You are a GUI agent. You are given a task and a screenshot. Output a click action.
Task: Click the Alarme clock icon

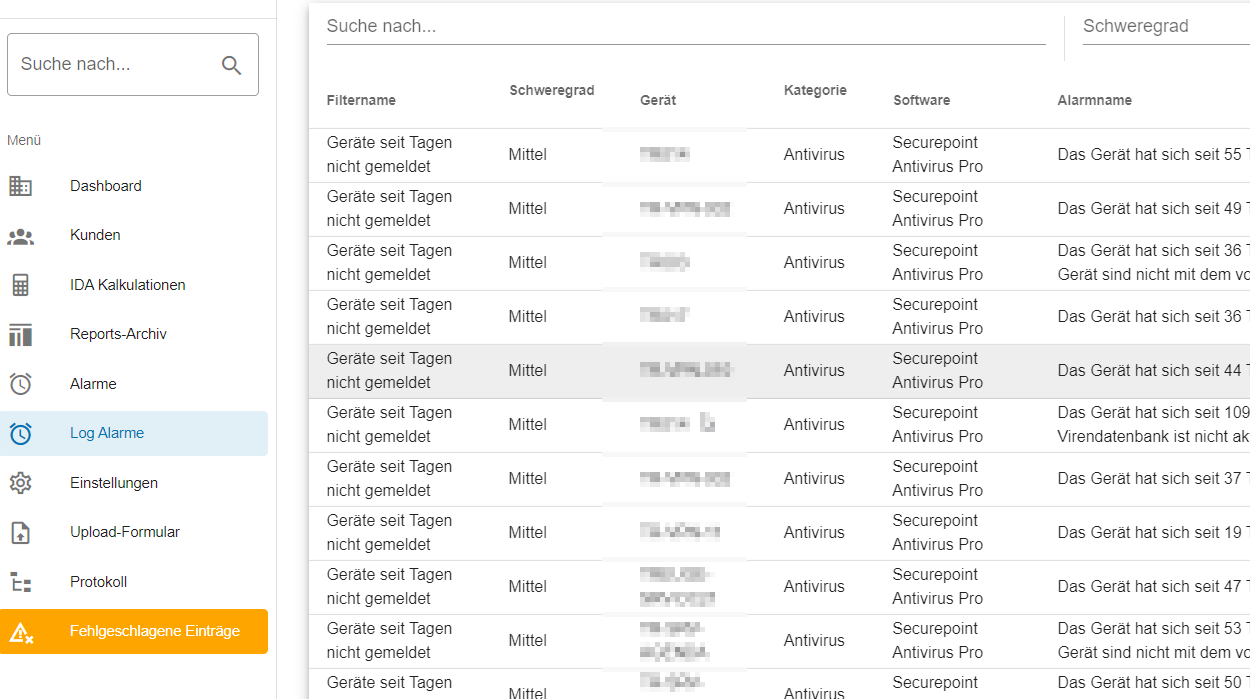pyautogui.click(x=20, y=384)
